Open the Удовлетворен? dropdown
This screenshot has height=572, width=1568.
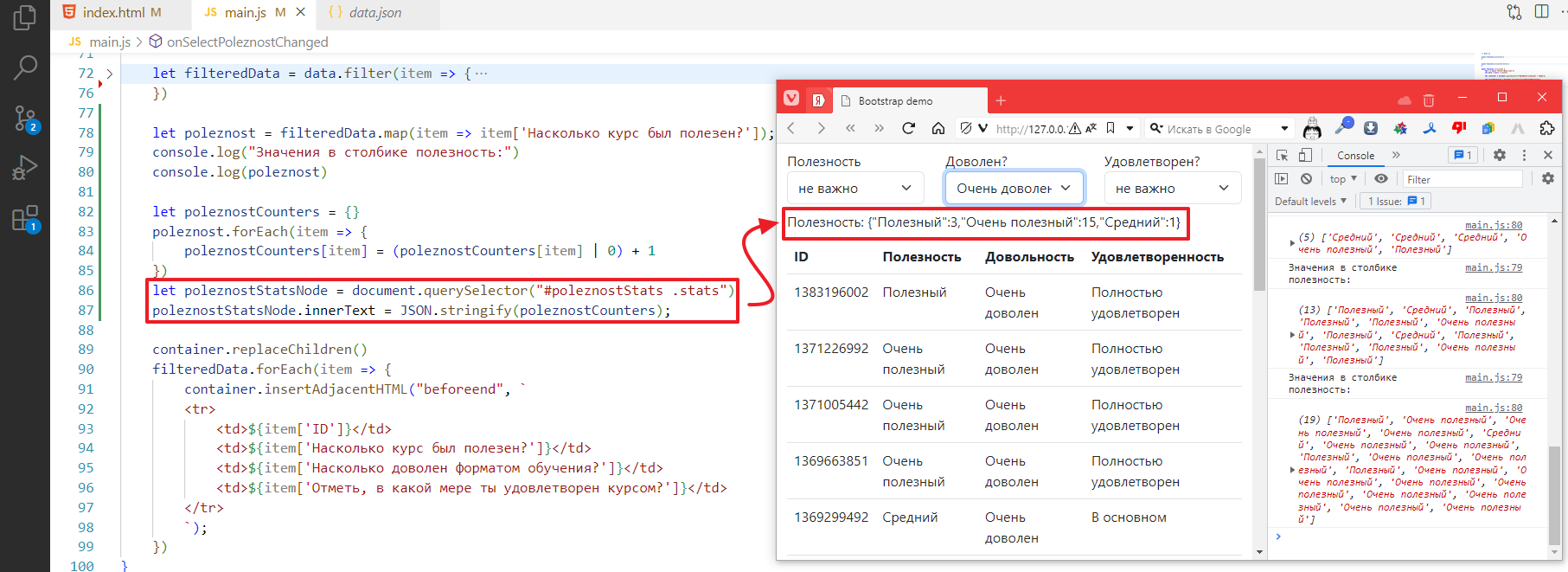click(1172, 188)
